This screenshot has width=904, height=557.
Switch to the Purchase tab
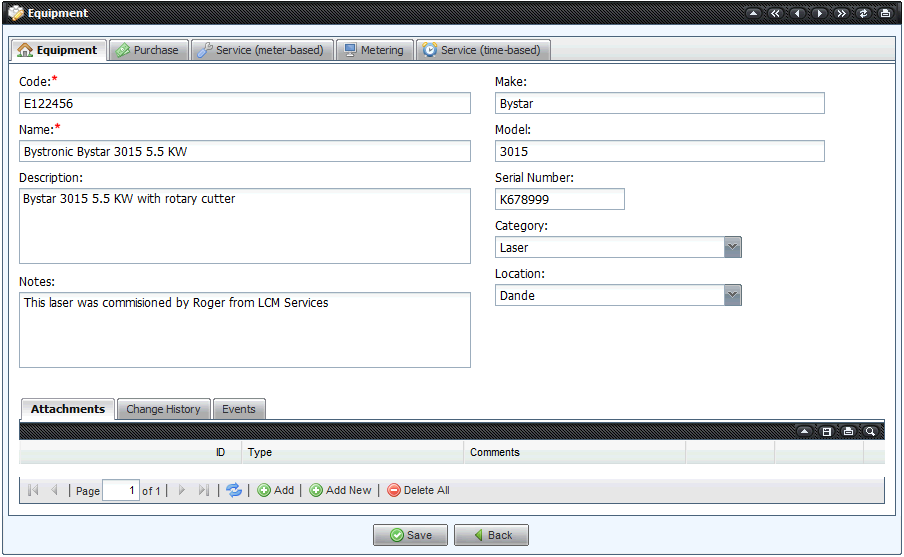[148, 50]
